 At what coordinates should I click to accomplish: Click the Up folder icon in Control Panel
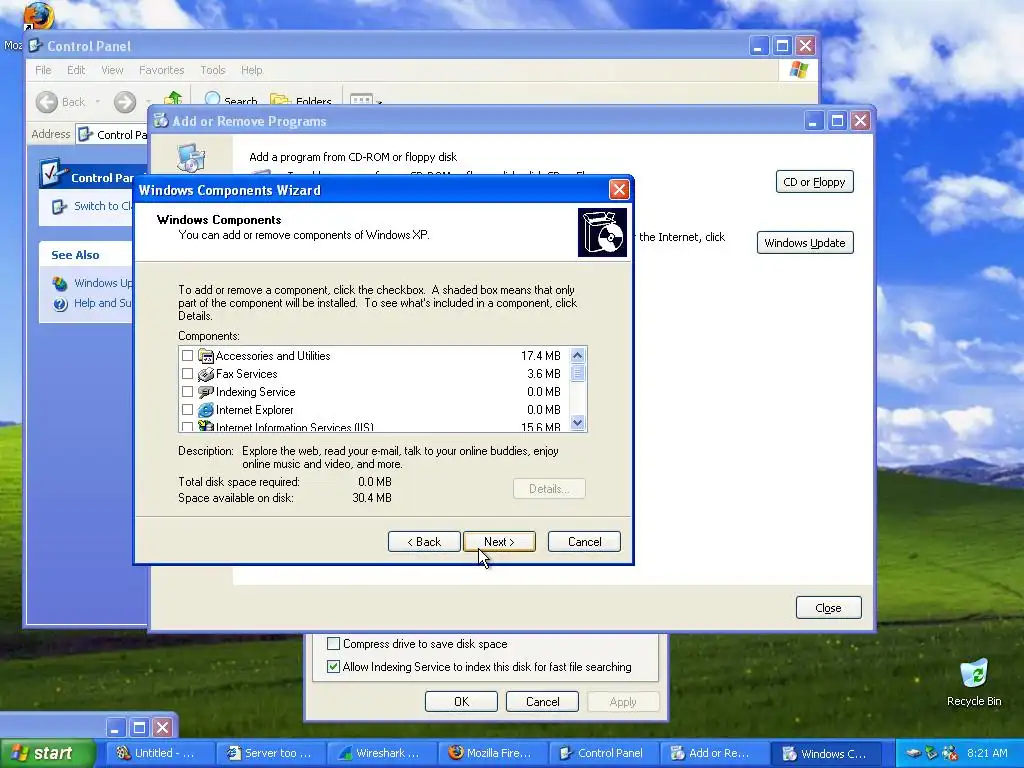tap(173, 98)
